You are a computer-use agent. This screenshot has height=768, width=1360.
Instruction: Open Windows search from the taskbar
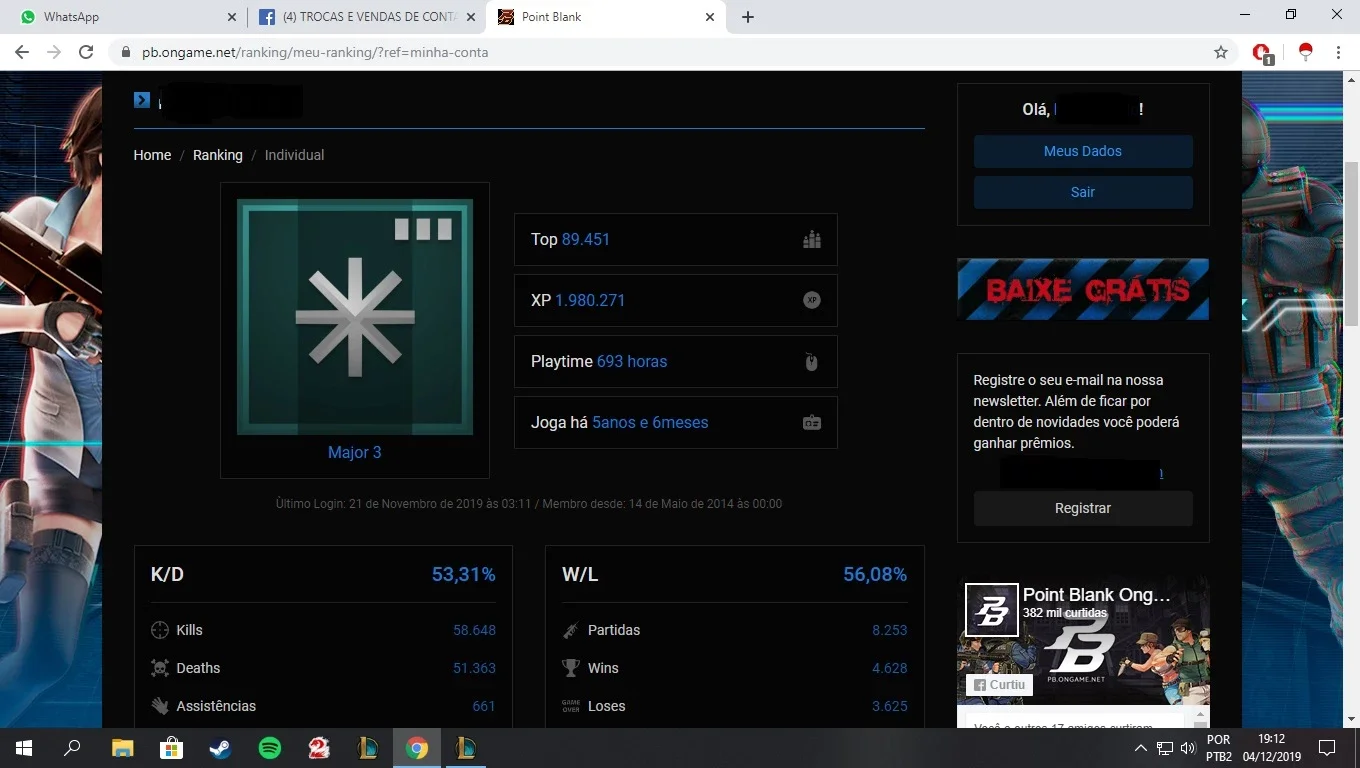point(72,748)
